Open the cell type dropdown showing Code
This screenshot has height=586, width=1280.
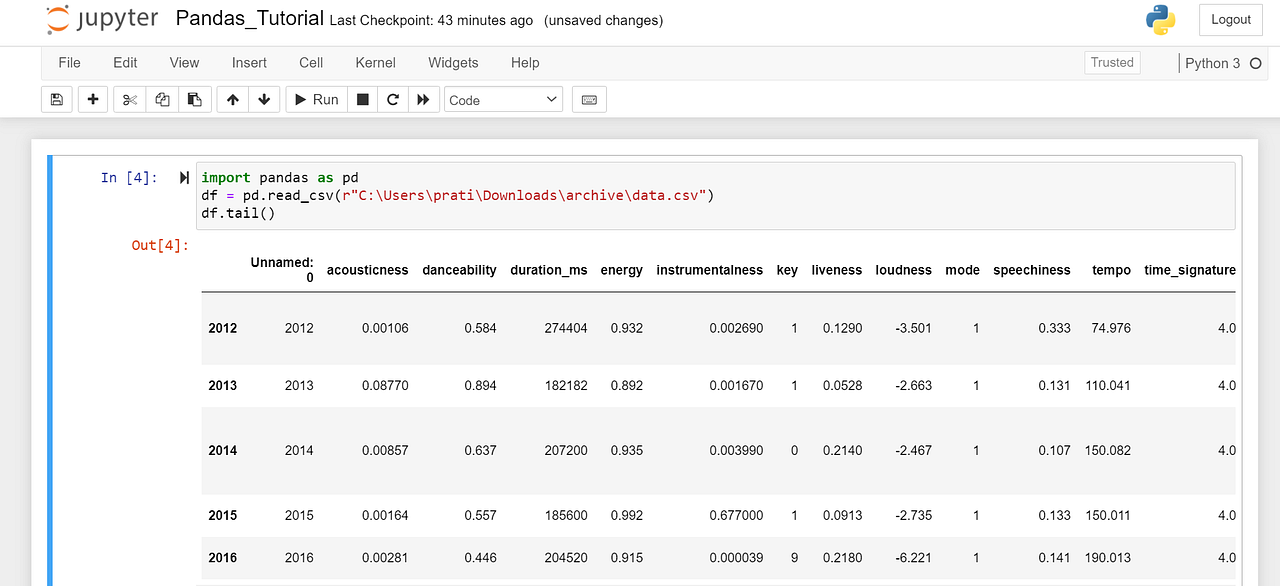pyautogui.click(x=502, y=99)
